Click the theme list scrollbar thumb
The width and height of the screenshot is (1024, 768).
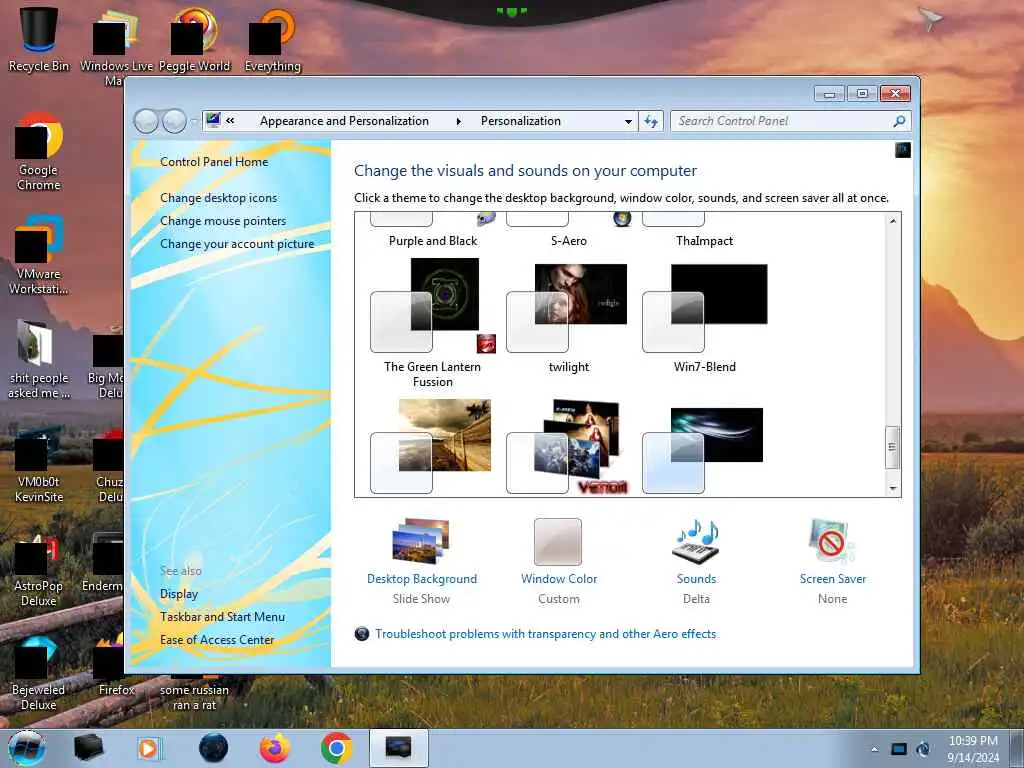892,447
